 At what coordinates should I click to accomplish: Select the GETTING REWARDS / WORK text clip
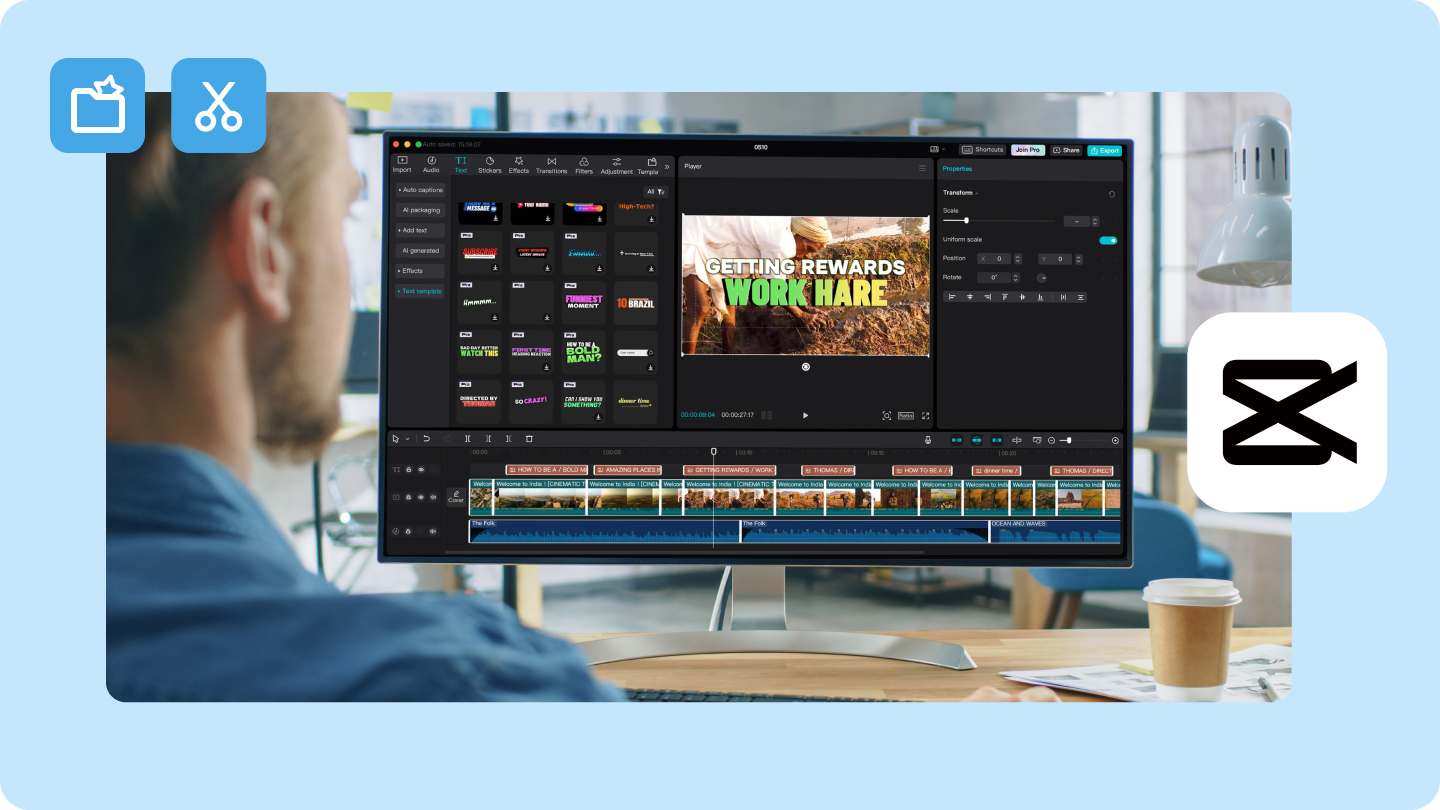pos(730,470)
